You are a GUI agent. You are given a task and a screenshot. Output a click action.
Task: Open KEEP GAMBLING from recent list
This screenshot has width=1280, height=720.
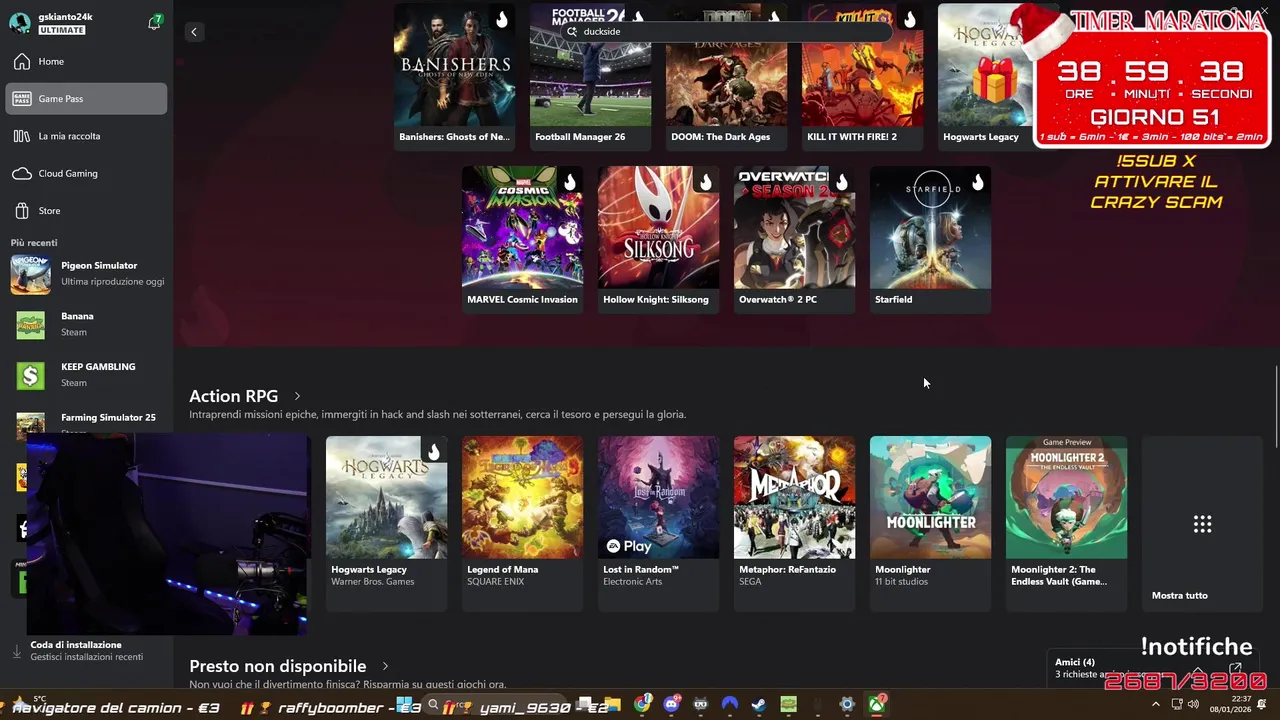[x=88, y=374]
